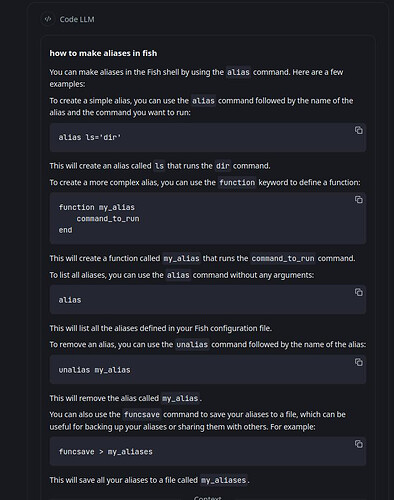Click the unalias my_alias code text
Screen dimensions: 394x500
(x=94, y=370)
